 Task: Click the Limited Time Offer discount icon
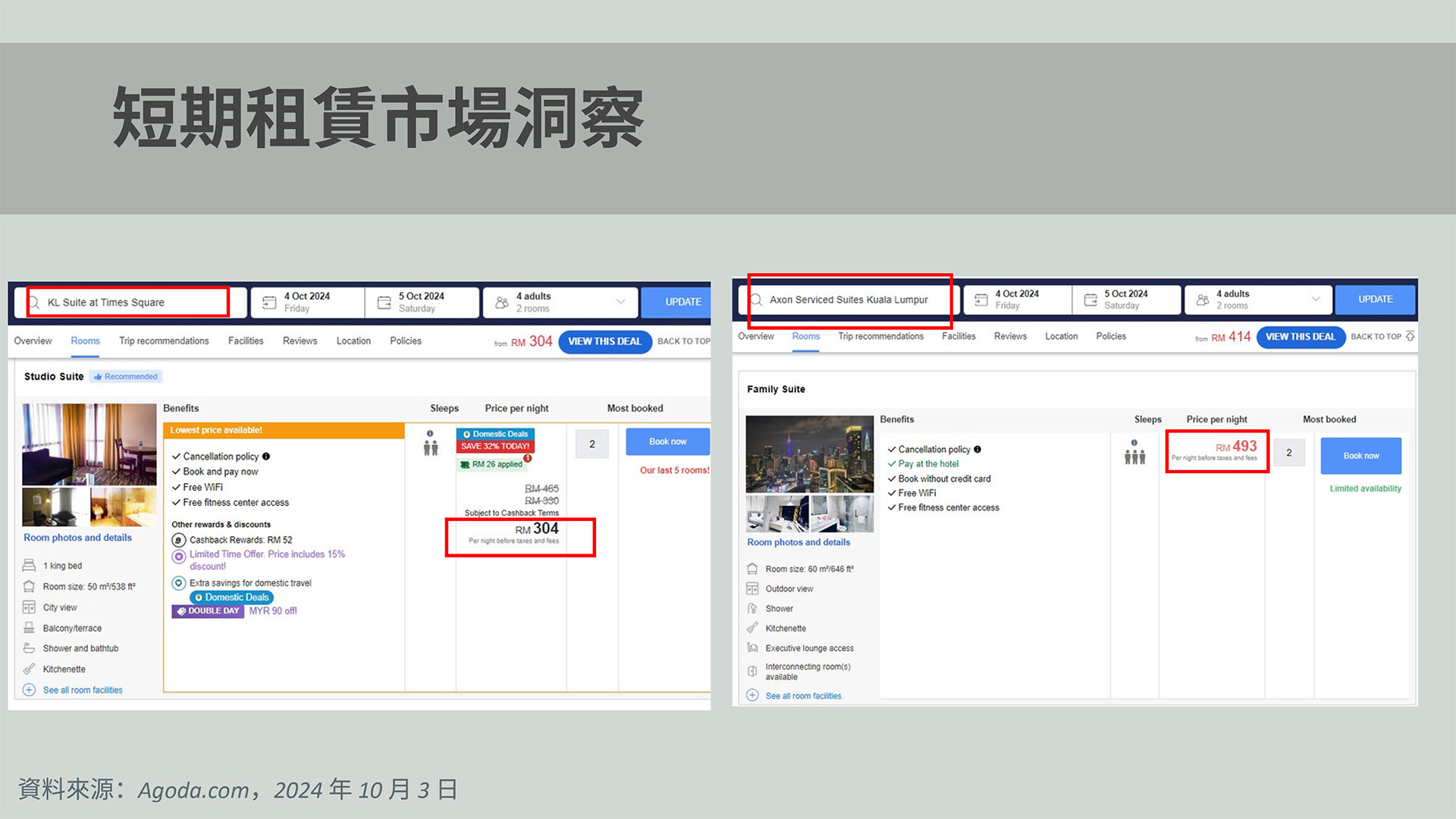(x=179, y=557)
